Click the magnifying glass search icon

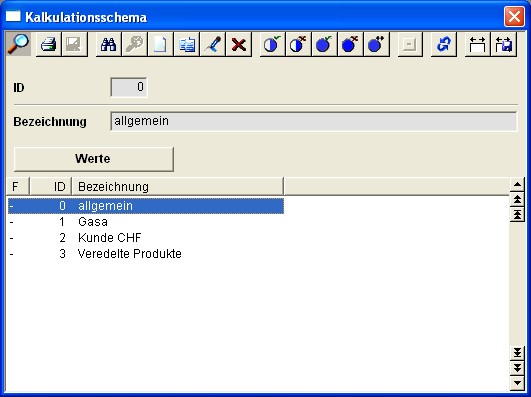tap(19, 44)
